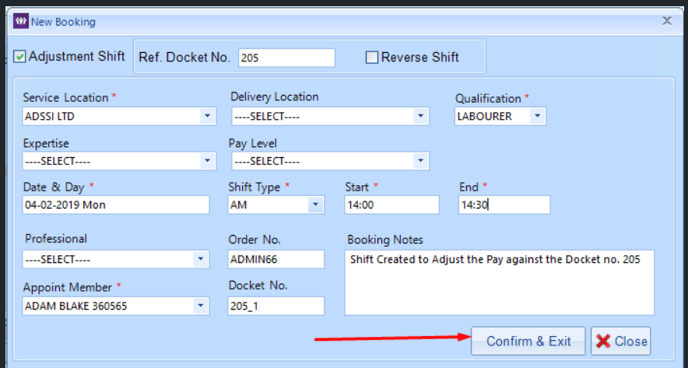Click the Order No. field
The image size is (688, 368).
pos(276,259)
